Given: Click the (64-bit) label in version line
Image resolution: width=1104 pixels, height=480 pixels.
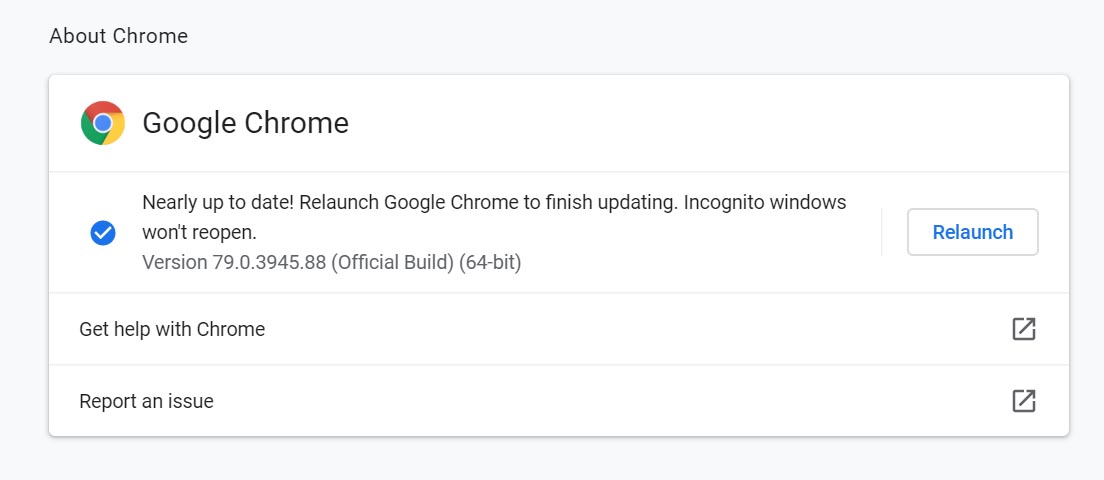Looking at the screenshot, I should pyautogui.click(x=490, y=263).
